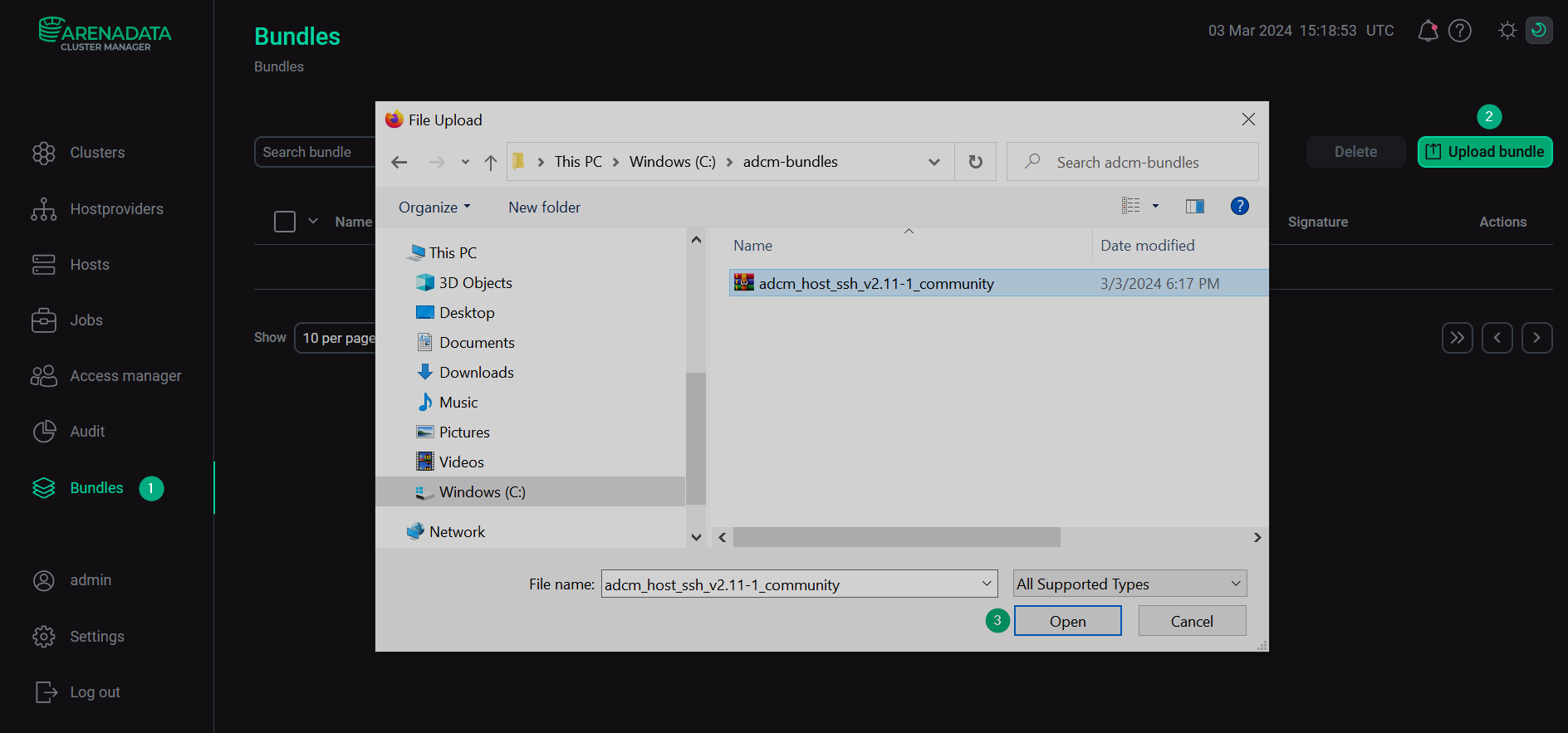This screenshot has width=1568, height=733.
Task: Select Downloads in the folder tree
Action: point(476,373)
